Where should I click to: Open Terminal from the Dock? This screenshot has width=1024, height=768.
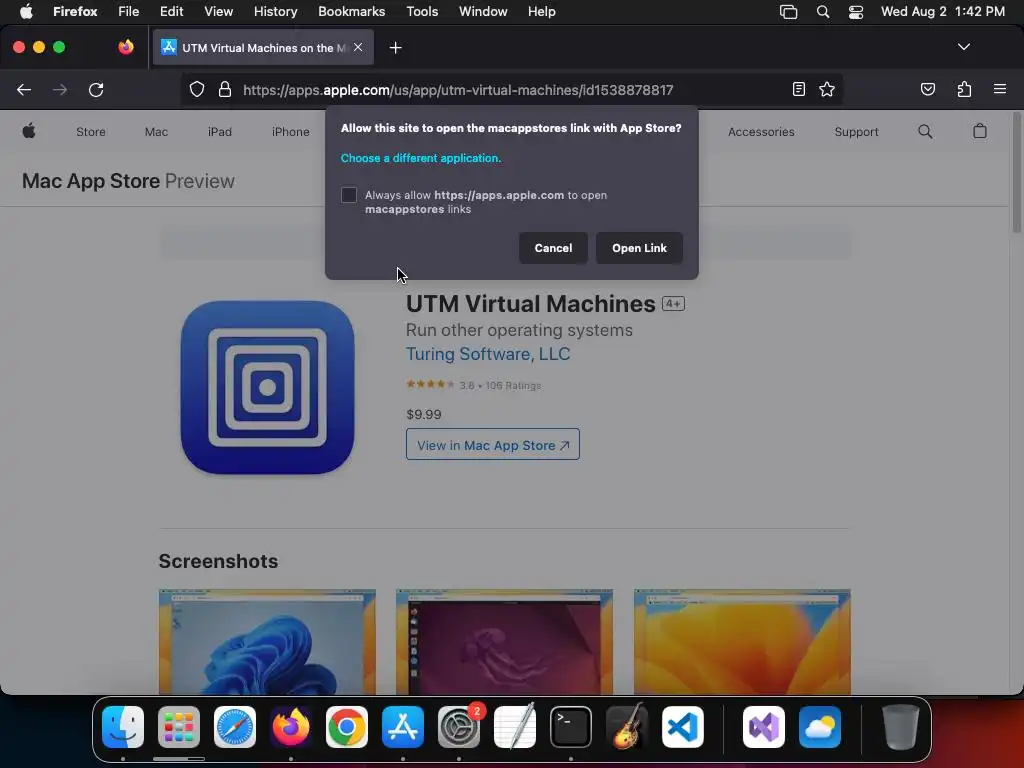pos(571,727)
